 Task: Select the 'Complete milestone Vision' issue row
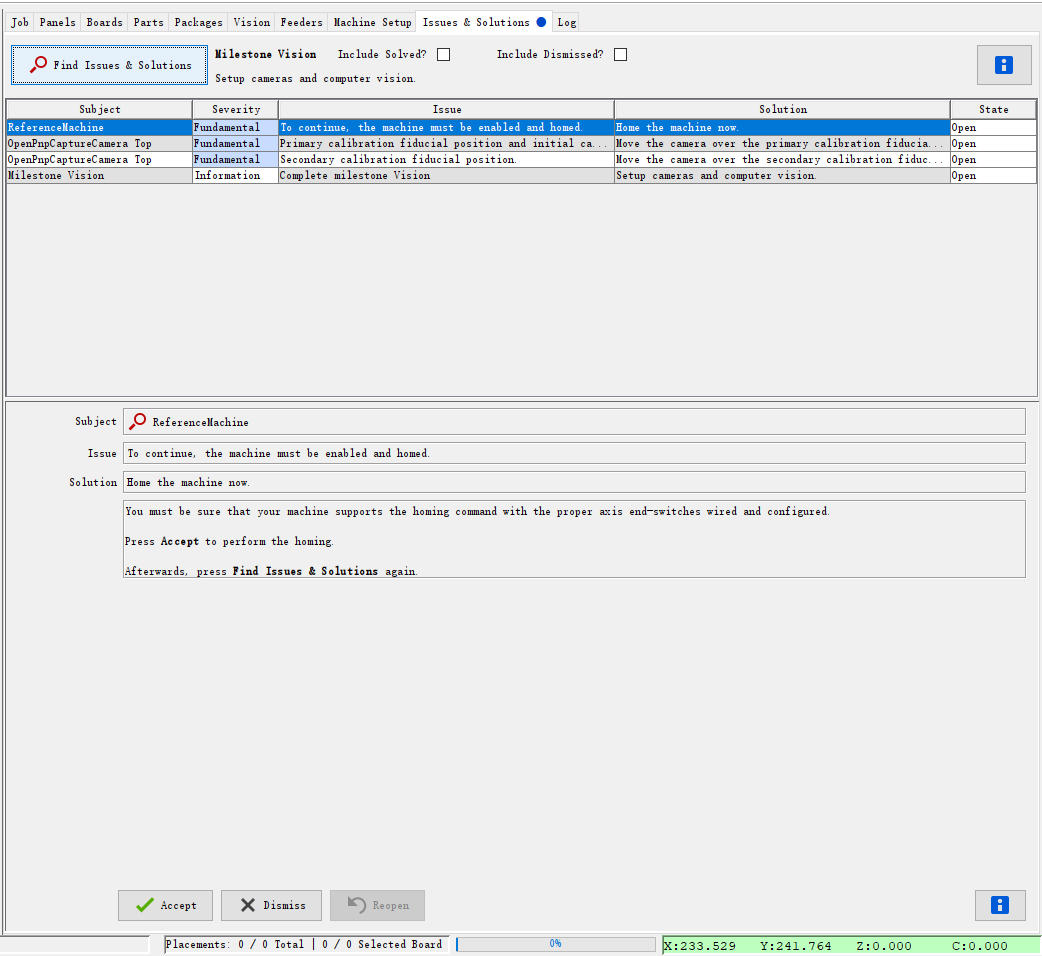click(521, 175)
